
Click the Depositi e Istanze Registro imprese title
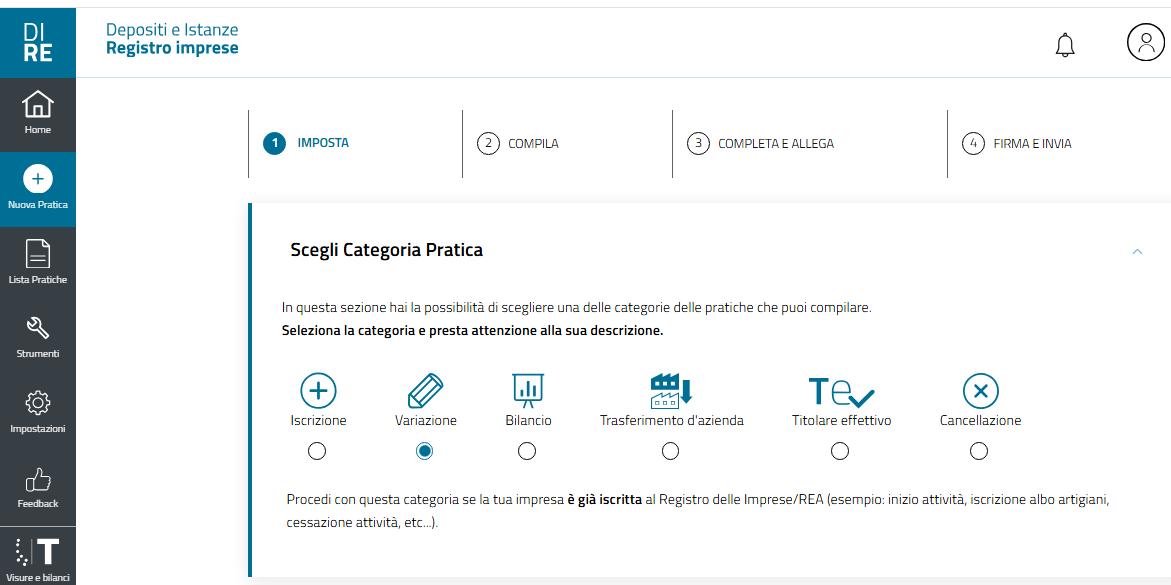click(172, 39)
